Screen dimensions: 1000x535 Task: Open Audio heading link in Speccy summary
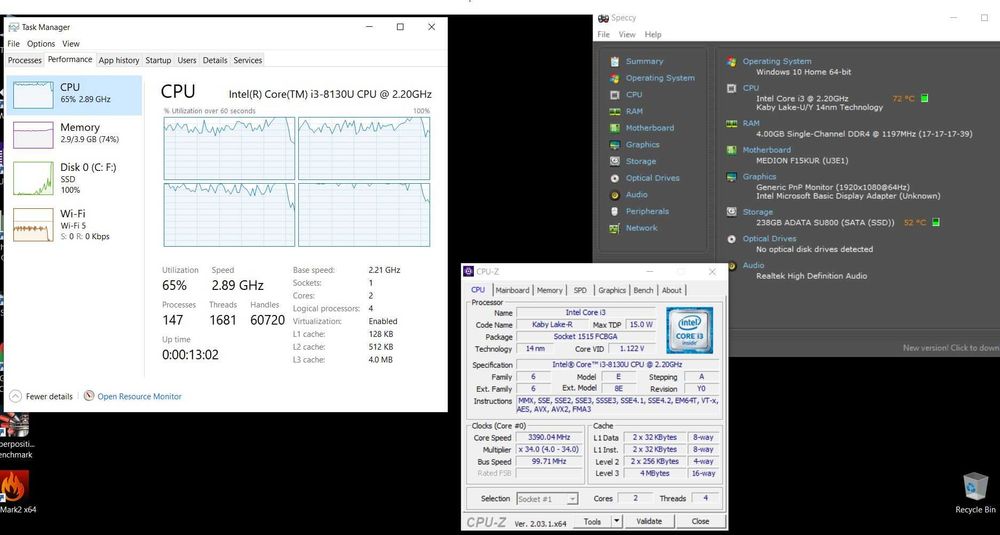753,265
